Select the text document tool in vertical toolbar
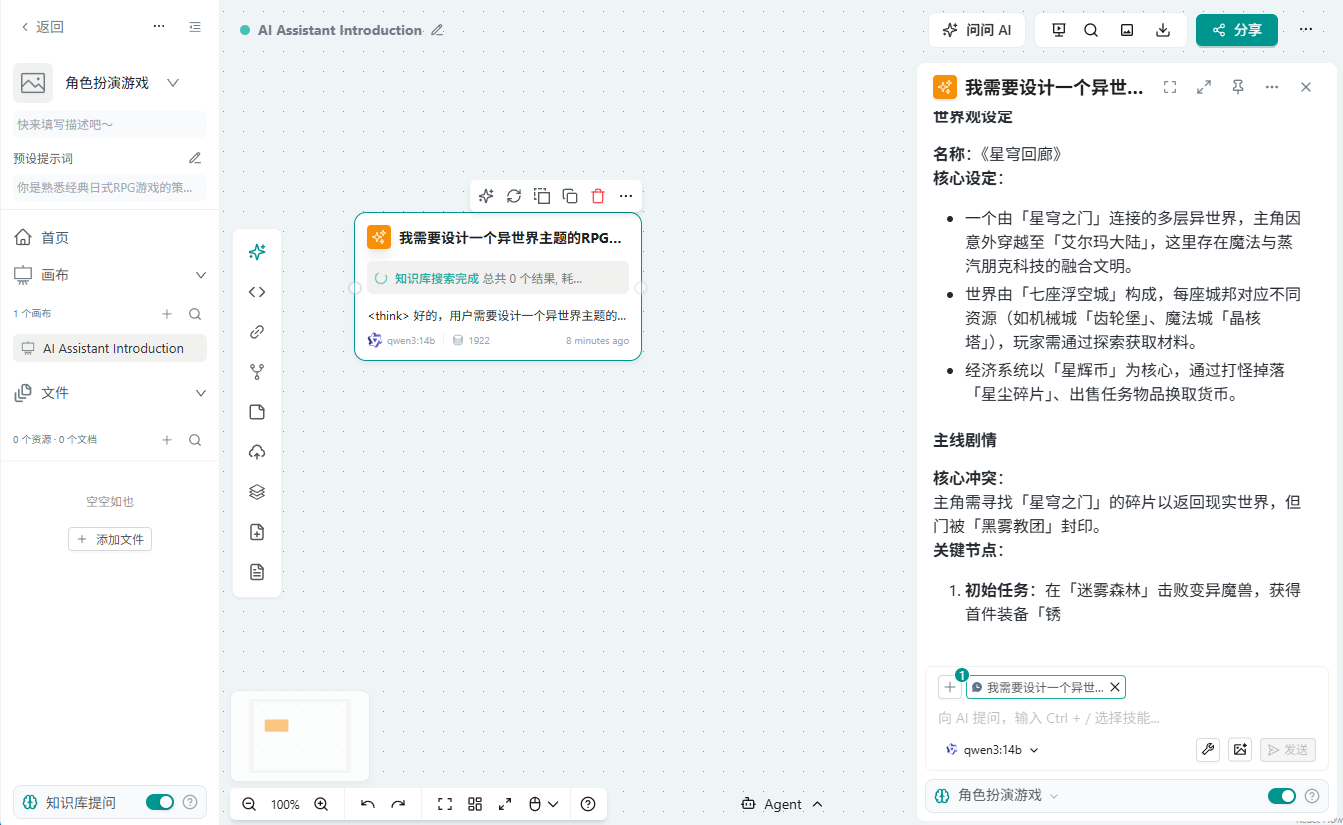 257,572
